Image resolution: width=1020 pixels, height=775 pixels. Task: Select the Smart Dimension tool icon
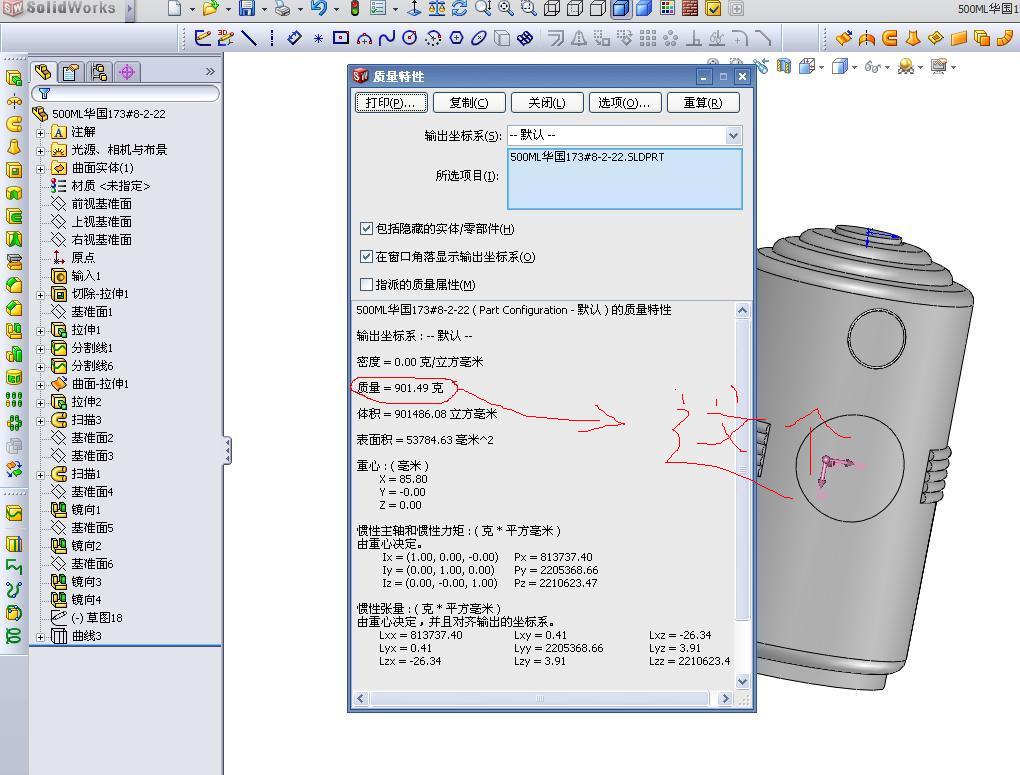(294, 38)
